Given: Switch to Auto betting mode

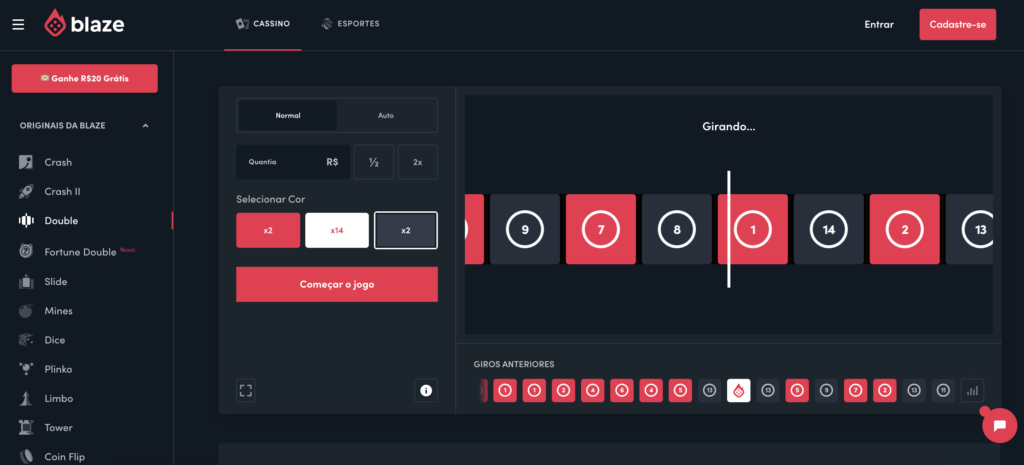Looking at the screenshot, I should tap(386, 115).
